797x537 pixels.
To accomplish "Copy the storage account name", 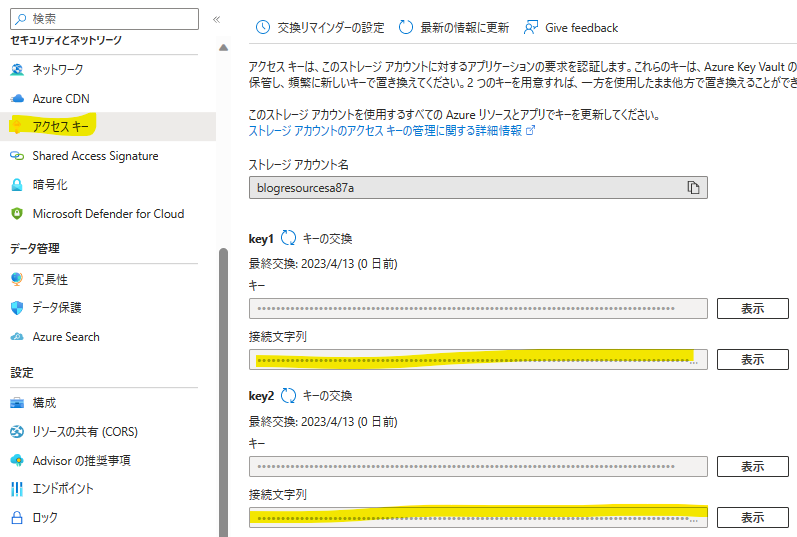I will pos(693,188).
